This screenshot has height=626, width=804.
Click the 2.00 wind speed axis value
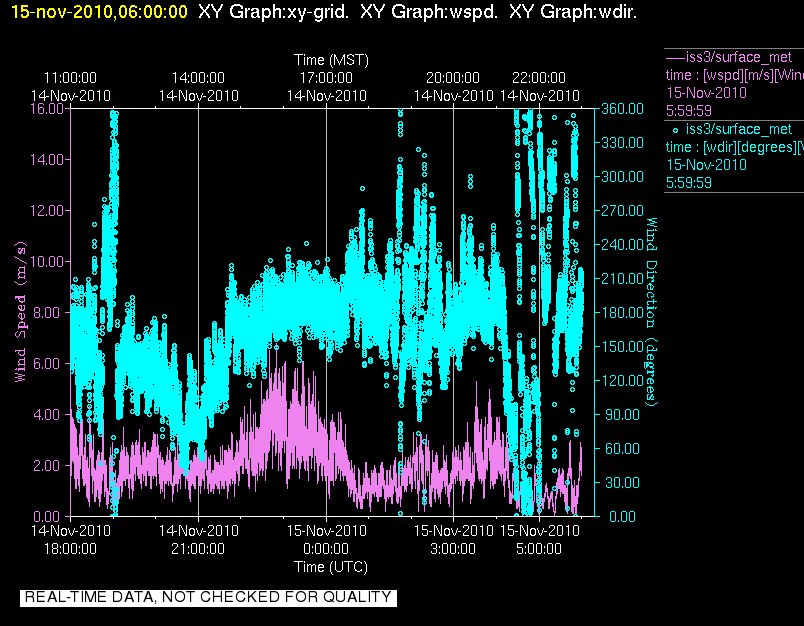pyautogui.click(x=47, y=466)
